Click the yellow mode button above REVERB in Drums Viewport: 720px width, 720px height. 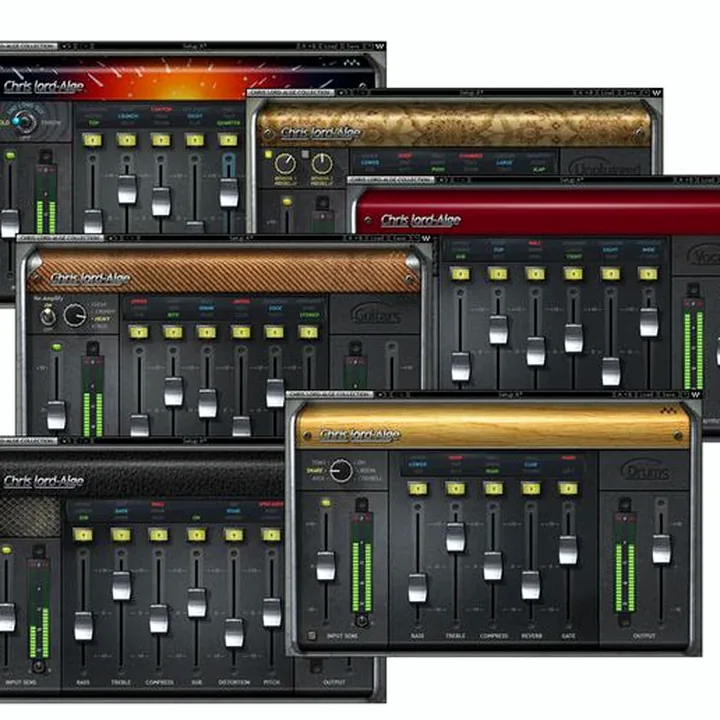tap(530, 489)
